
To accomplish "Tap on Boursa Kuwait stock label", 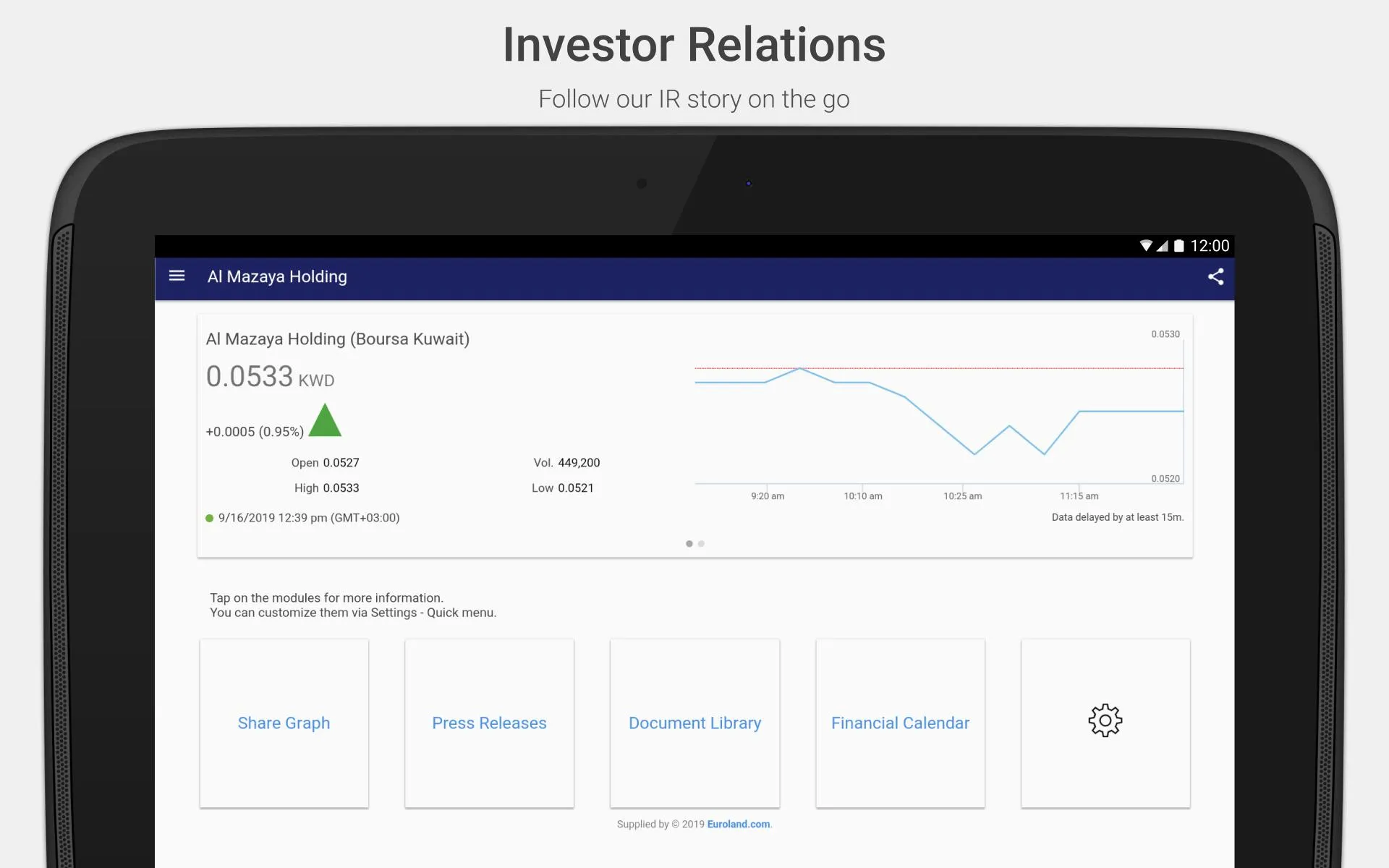I will [338, 339].
